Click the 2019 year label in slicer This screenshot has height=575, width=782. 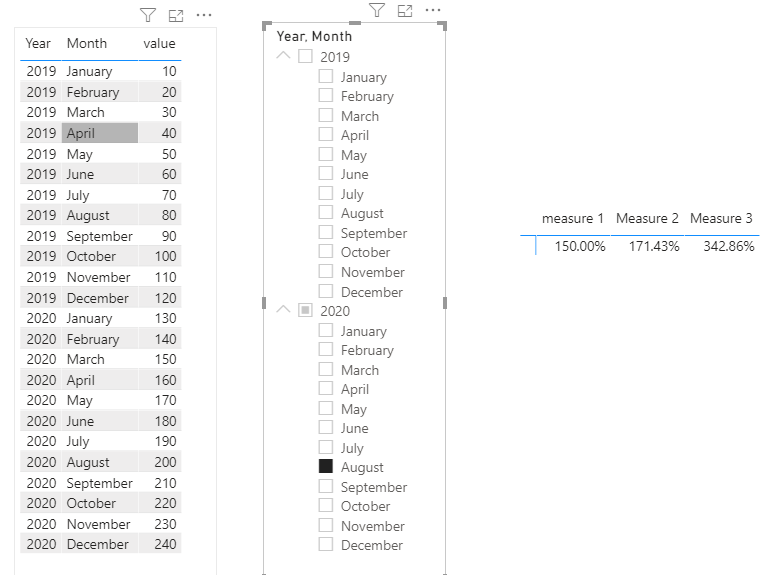point(335,57)
